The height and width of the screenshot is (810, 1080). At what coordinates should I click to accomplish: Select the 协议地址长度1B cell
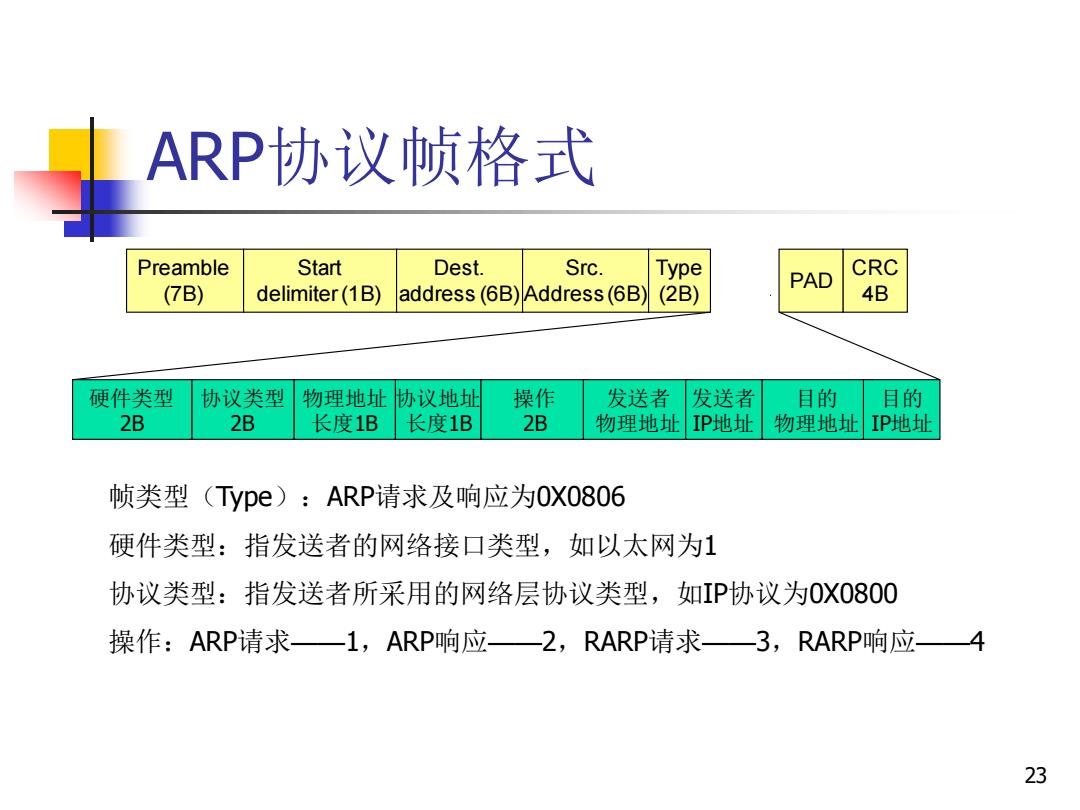coord(438,410)
